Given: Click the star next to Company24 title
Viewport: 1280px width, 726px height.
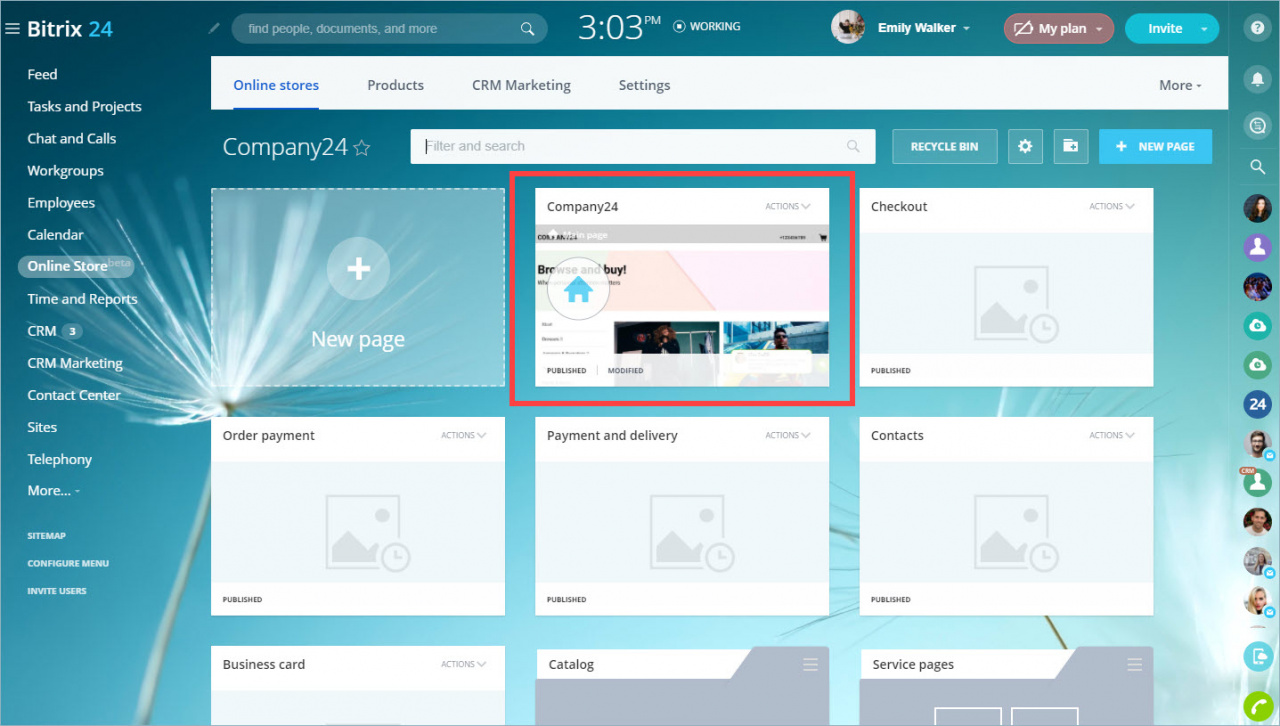Looking at the screenshot, I should (362, 148).
